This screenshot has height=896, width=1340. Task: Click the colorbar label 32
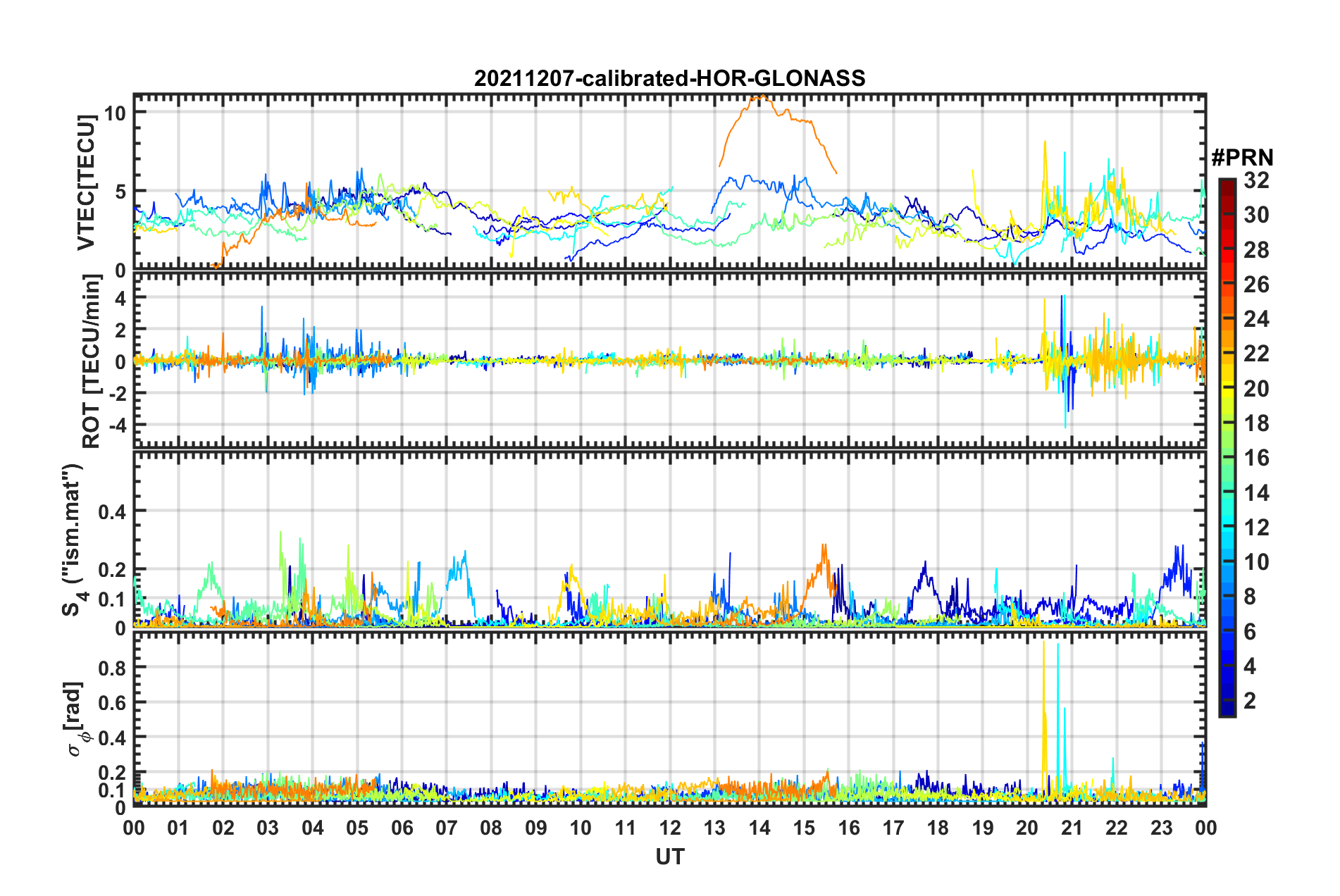(x=1256, y=180)
